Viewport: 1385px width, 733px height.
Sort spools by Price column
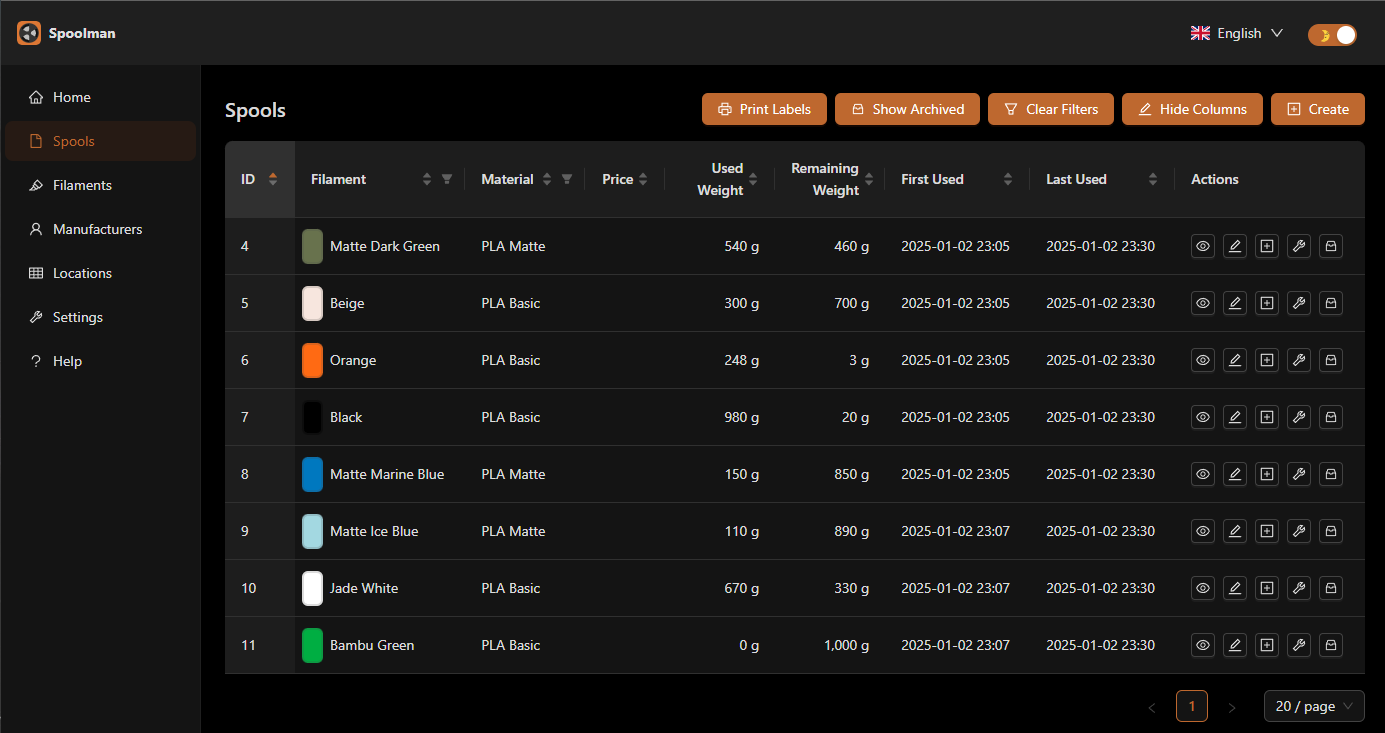[645, 178]
